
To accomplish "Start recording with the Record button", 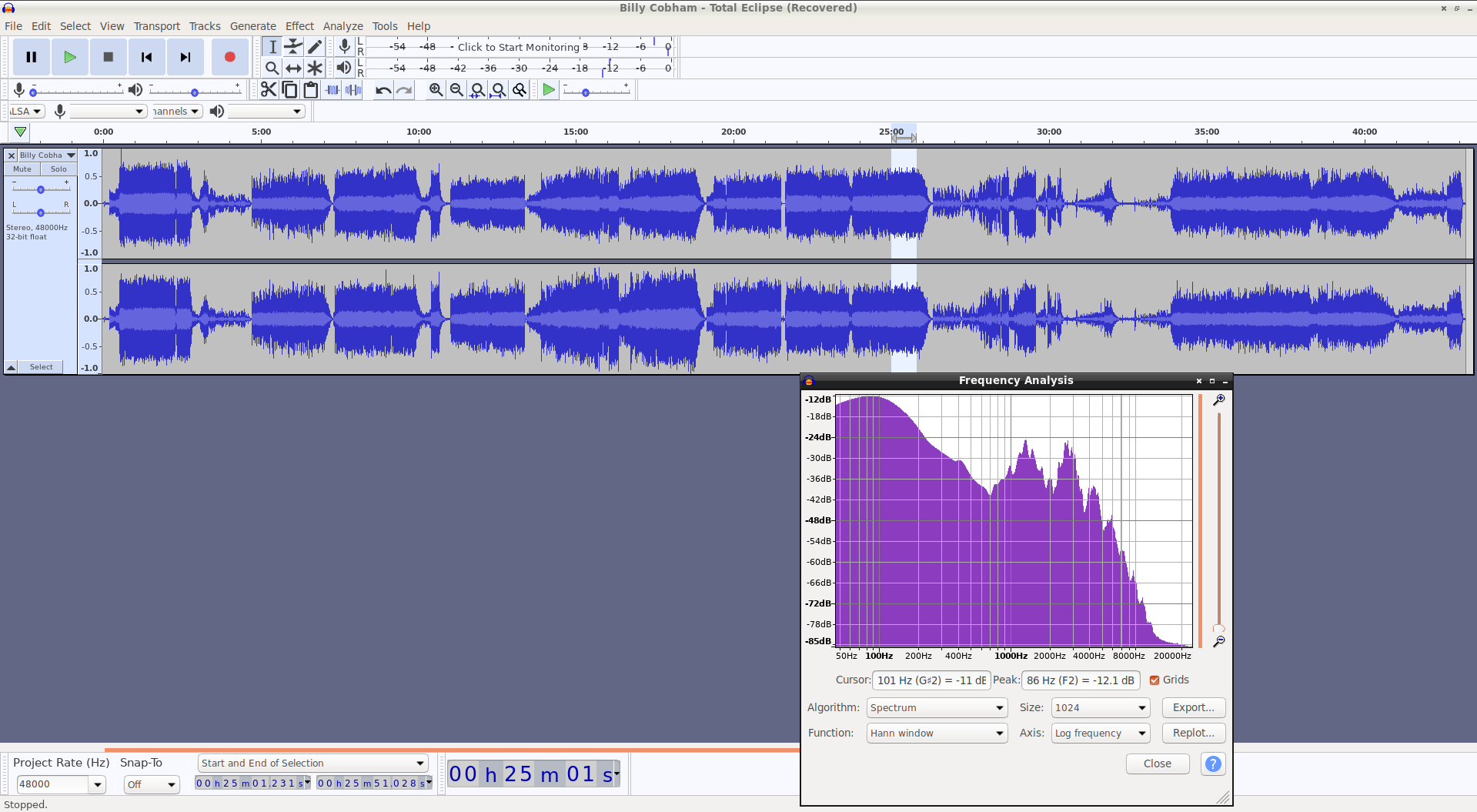I will tap(229, 57).
